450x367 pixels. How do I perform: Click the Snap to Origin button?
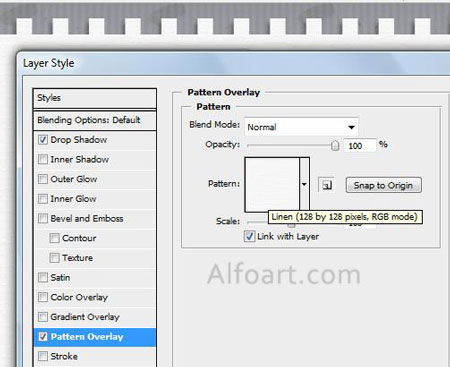[384, 185]
